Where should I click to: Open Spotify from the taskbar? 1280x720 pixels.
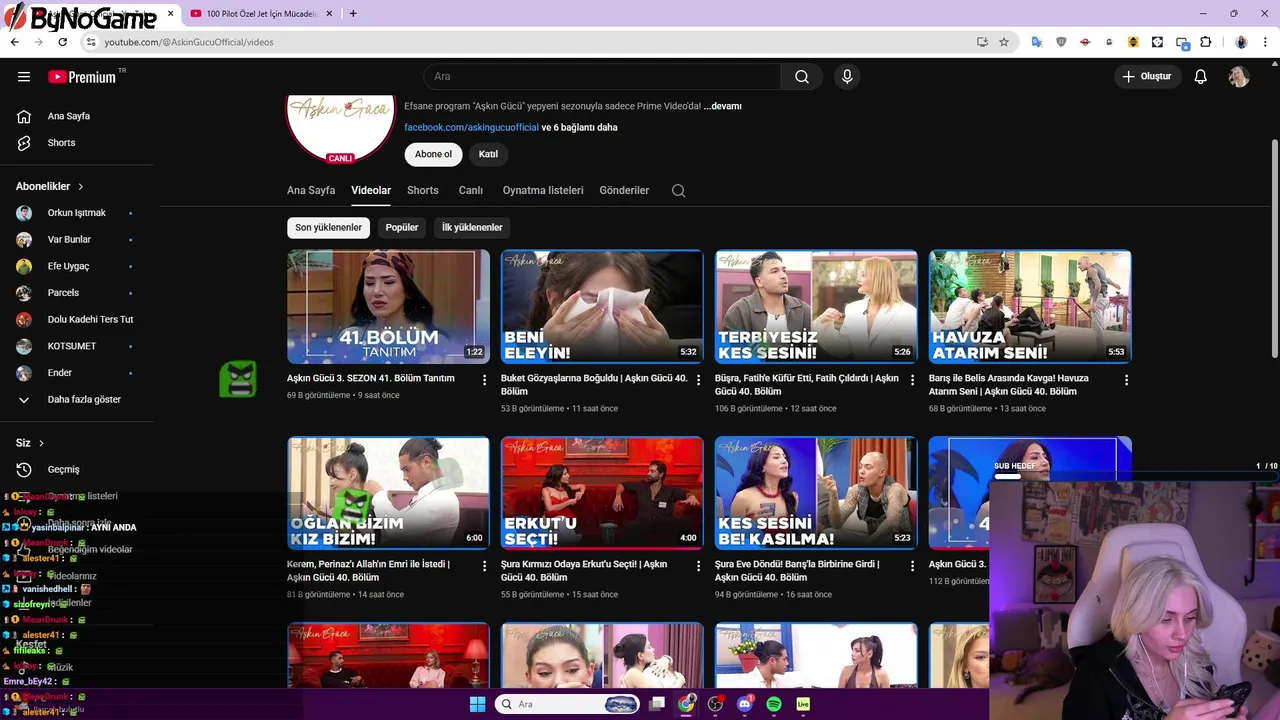[x=774, y=704]
